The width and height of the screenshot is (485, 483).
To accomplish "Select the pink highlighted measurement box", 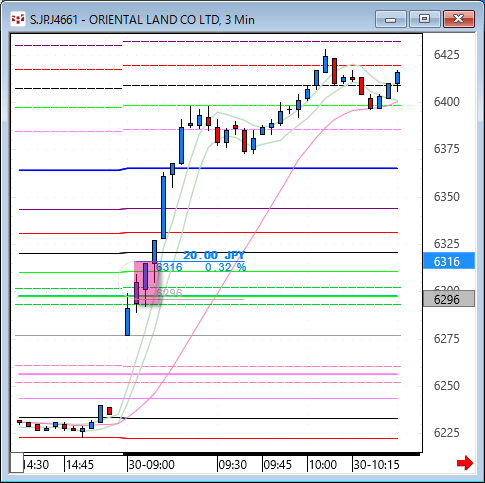I will pos(147,282).
